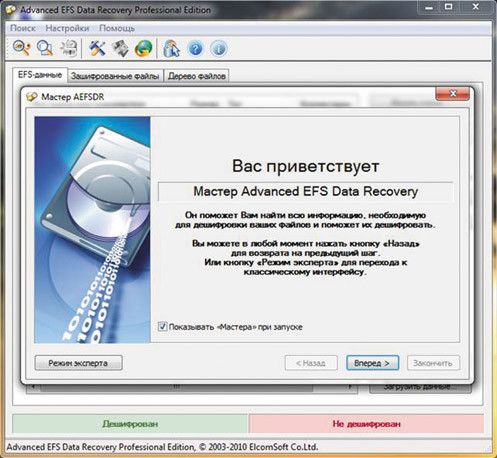Click the scan for encrypted files icon
The height and width of the screenshot is (458, 497).
coord(45,48)
